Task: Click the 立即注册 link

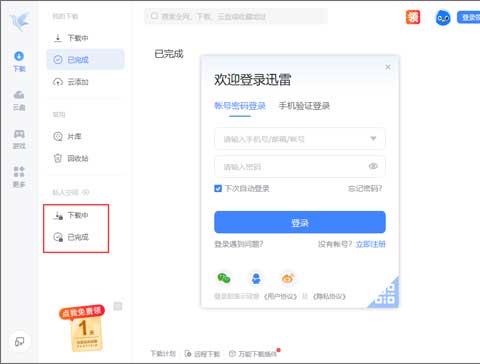Action: [x=371, y=244]
